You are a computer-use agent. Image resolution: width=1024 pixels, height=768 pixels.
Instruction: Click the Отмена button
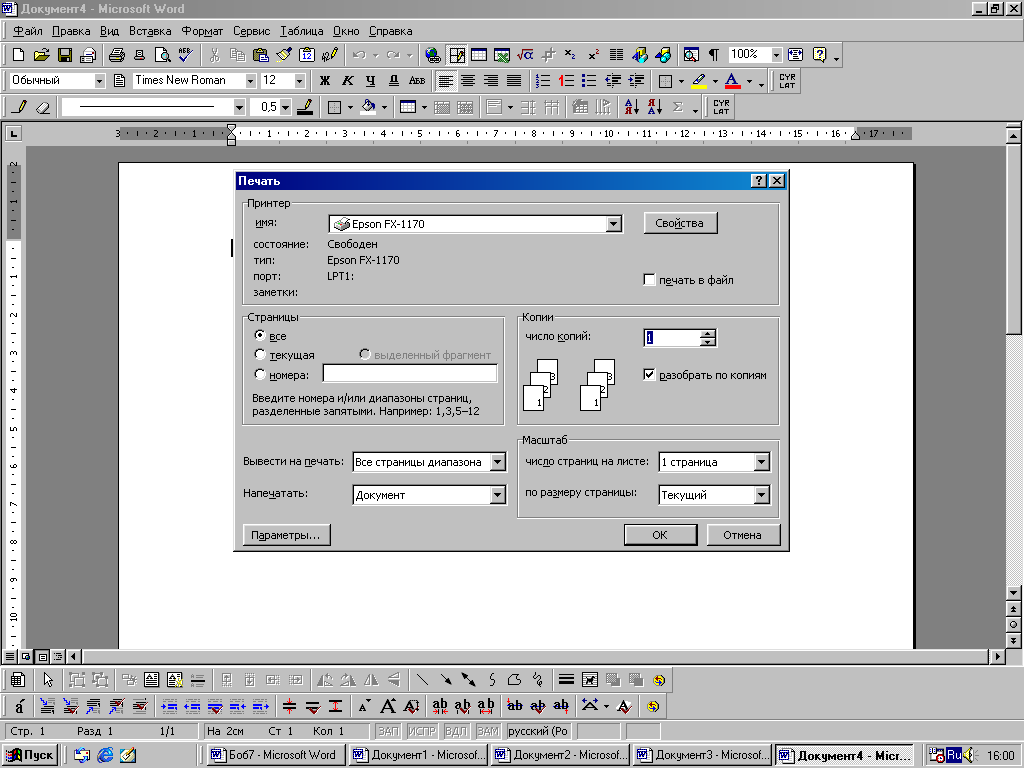coord(743,535)
